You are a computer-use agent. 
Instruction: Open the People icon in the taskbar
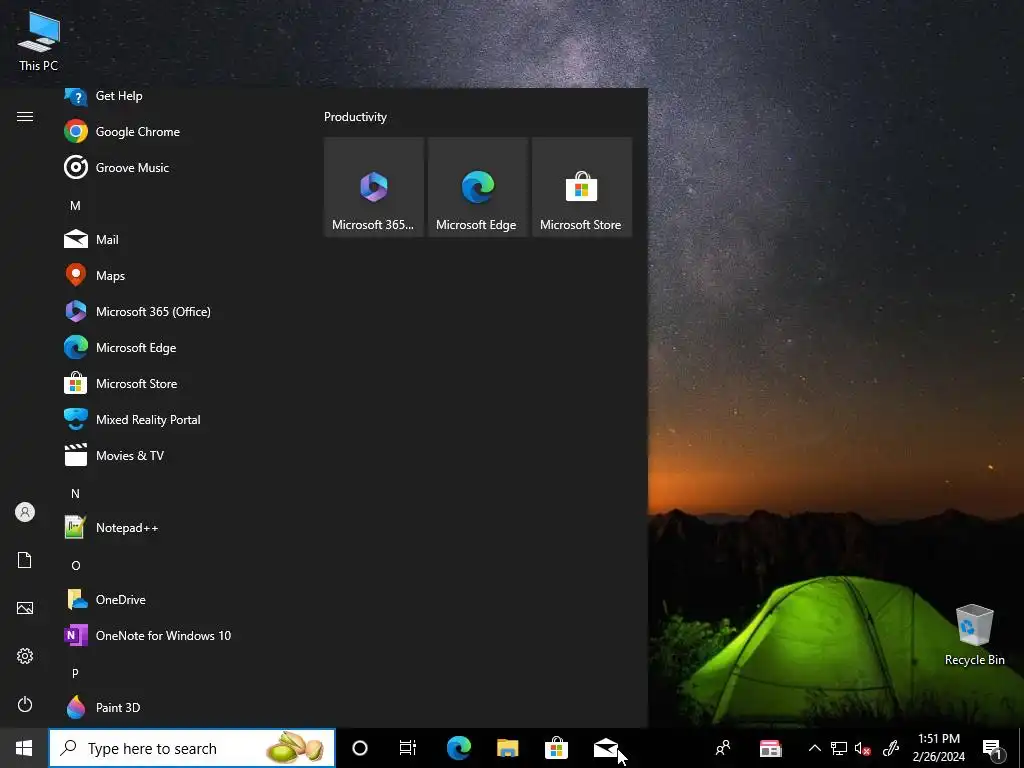click(x=723, y=748)
